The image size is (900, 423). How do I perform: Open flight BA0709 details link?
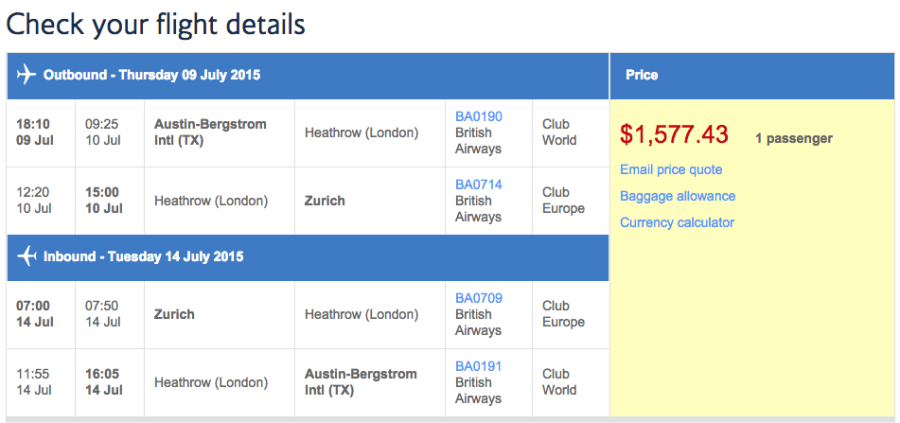coord(479,298)
